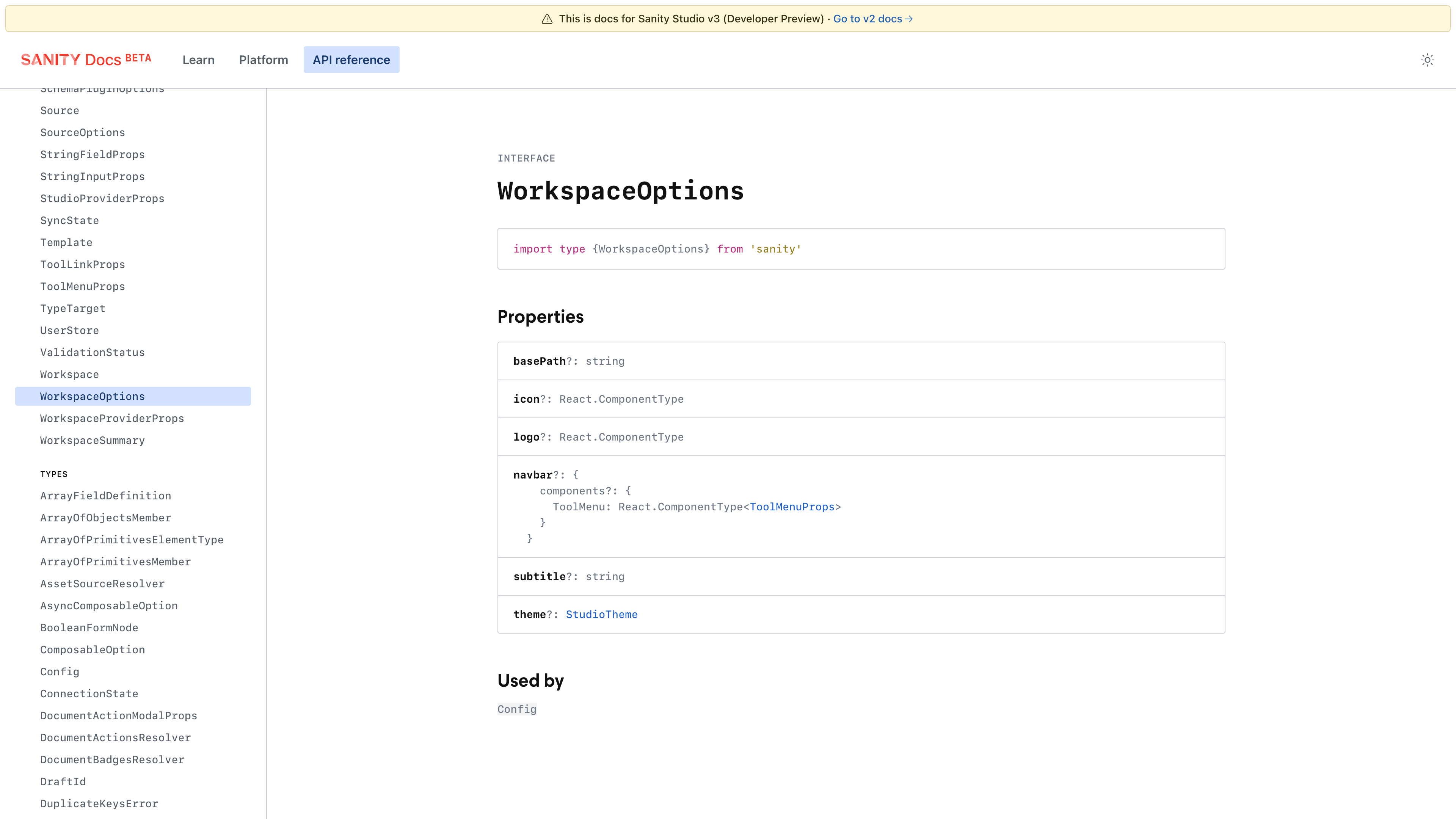
Task: Click the Platform navigation menu item
Action: tap(263, 59)
